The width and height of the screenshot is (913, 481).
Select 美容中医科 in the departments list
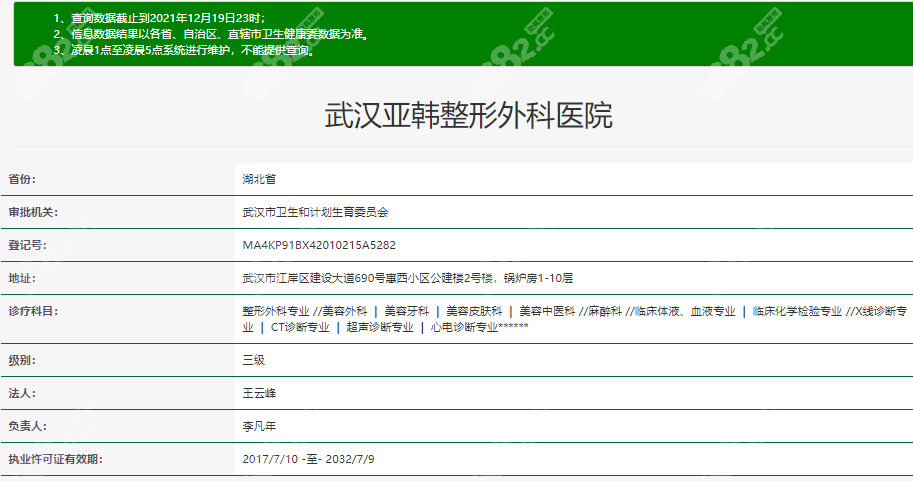(x=547, y=312)
